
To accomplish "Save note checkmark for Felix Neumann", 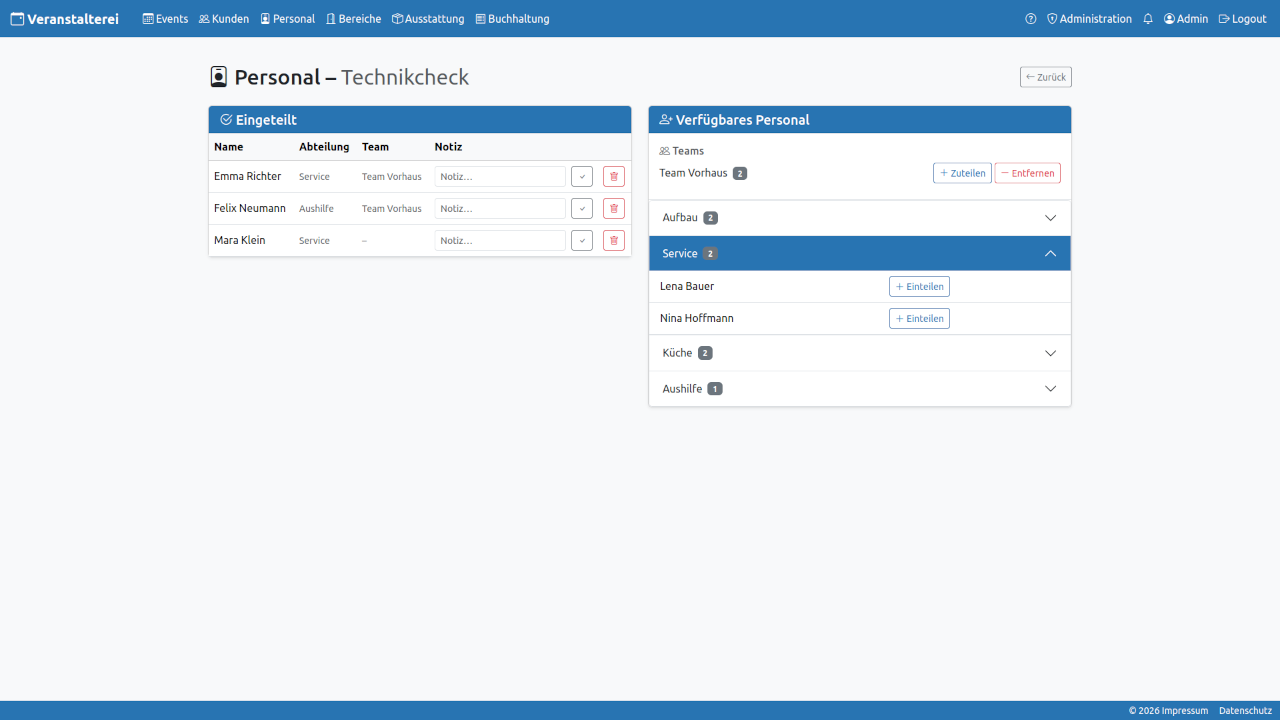I will (582, 209).
